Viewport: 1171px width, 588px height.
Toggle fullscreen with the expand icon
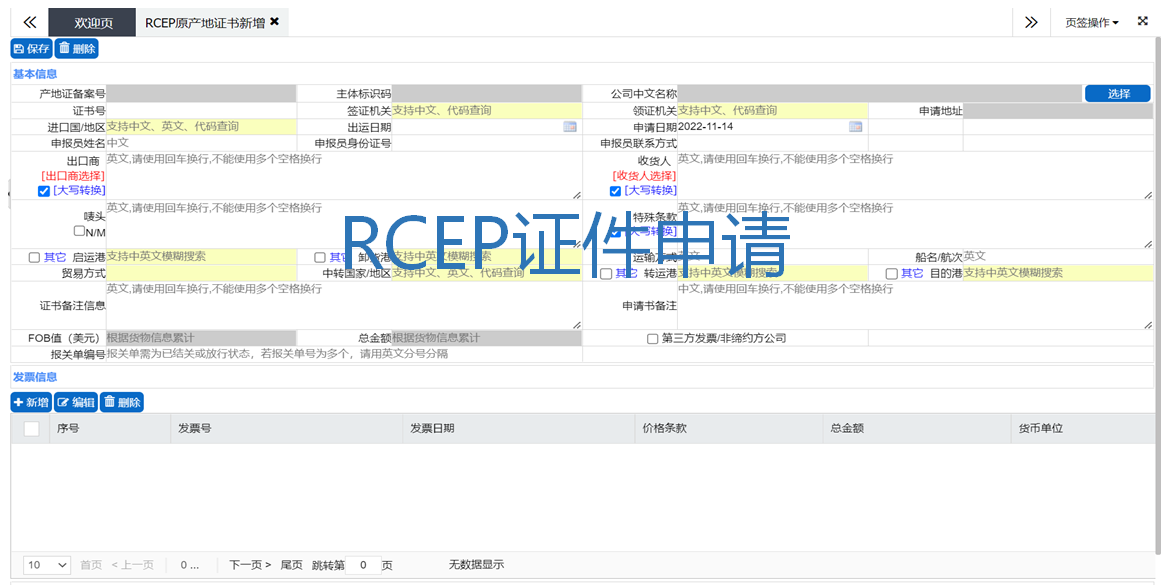pos(1143,22)
